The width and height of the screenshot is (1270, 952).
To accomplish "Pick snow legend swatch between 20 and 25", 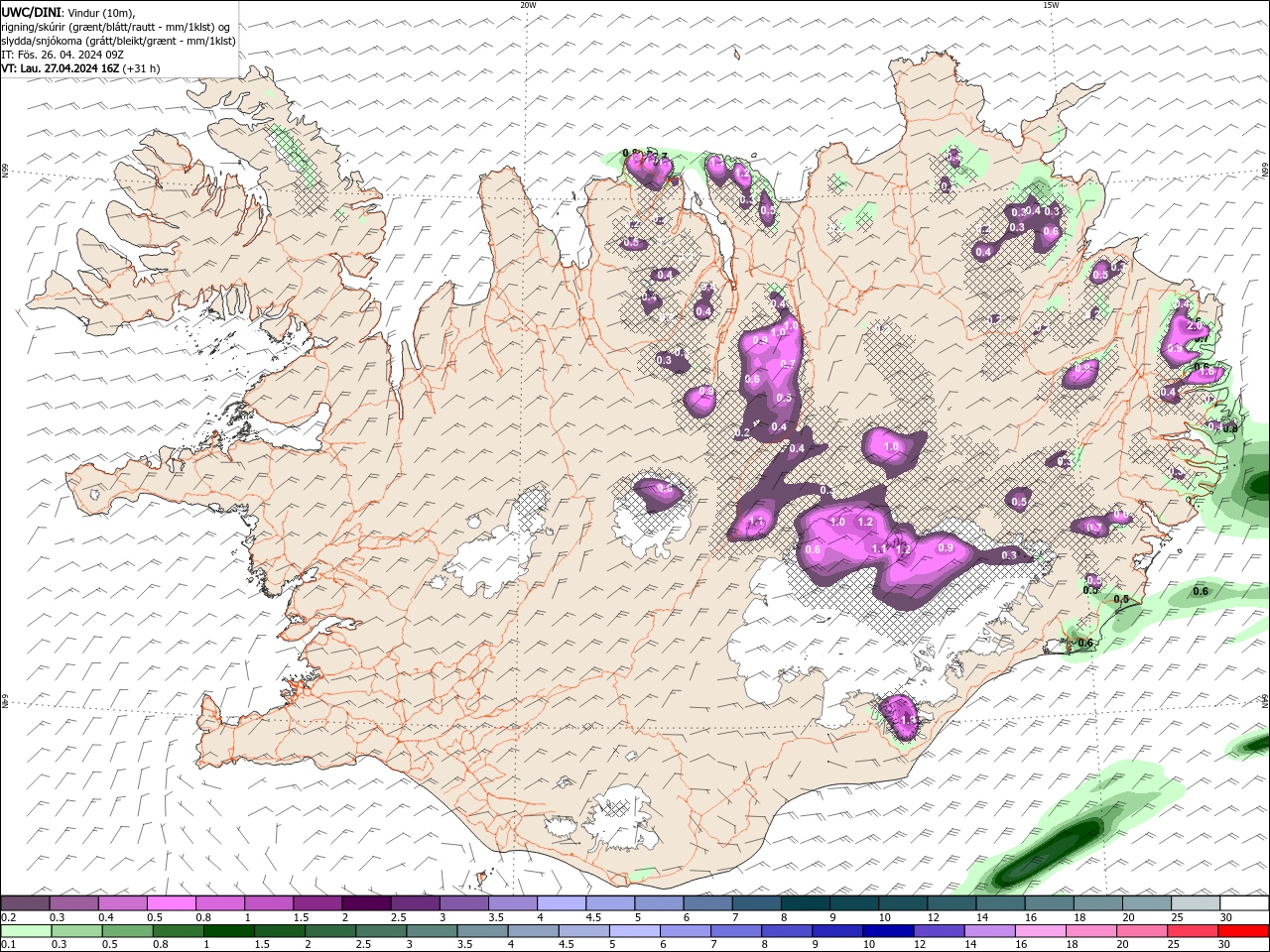I will coord(1146,903).
